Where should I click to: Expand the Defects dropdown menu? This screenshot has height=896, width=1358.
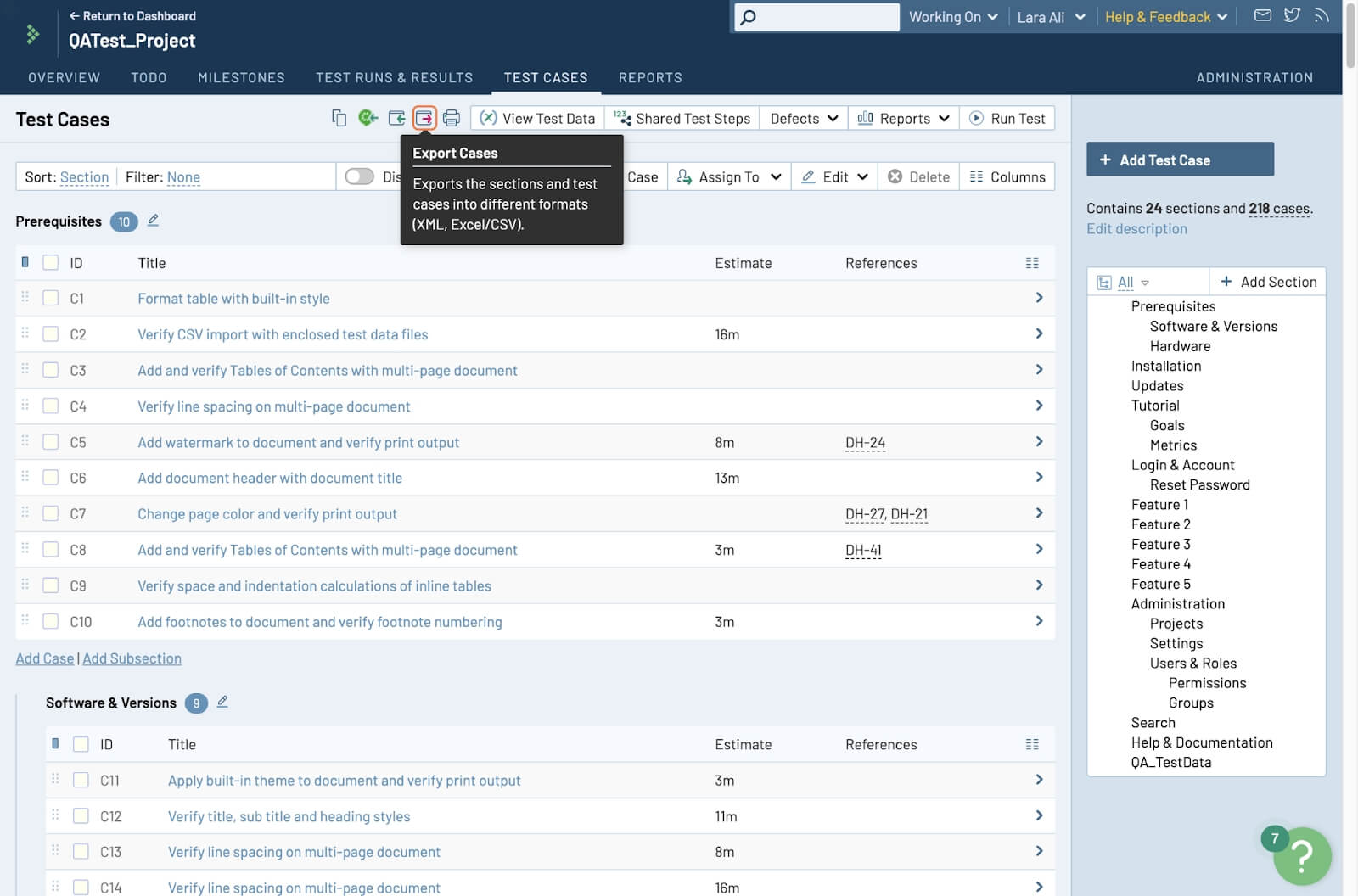click(x=803, y=119)
